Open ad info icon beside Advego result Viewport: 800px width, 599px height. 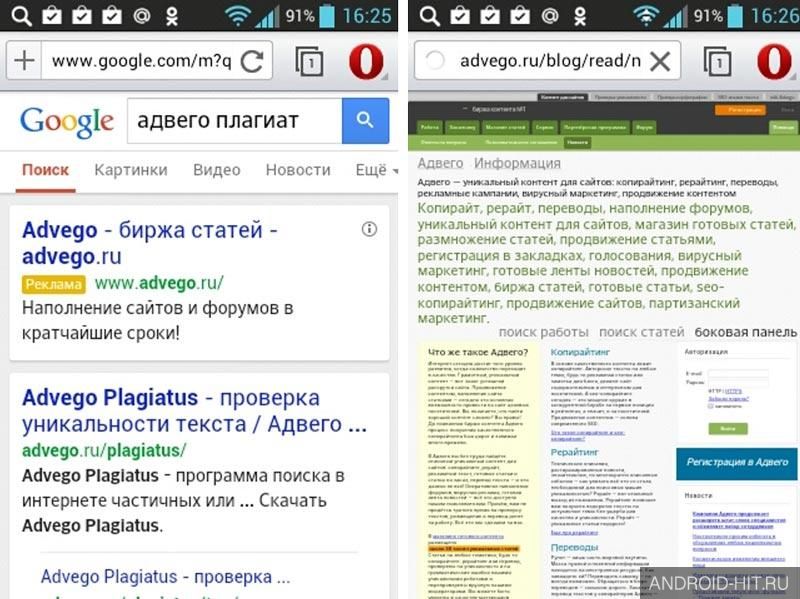coord(369,229)
